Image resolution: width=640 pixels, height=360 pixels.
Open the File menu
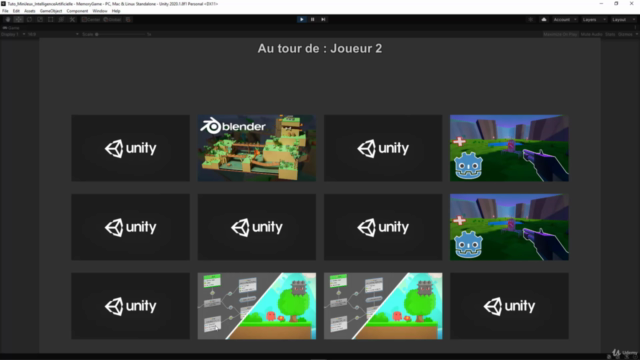pos(5,11)
